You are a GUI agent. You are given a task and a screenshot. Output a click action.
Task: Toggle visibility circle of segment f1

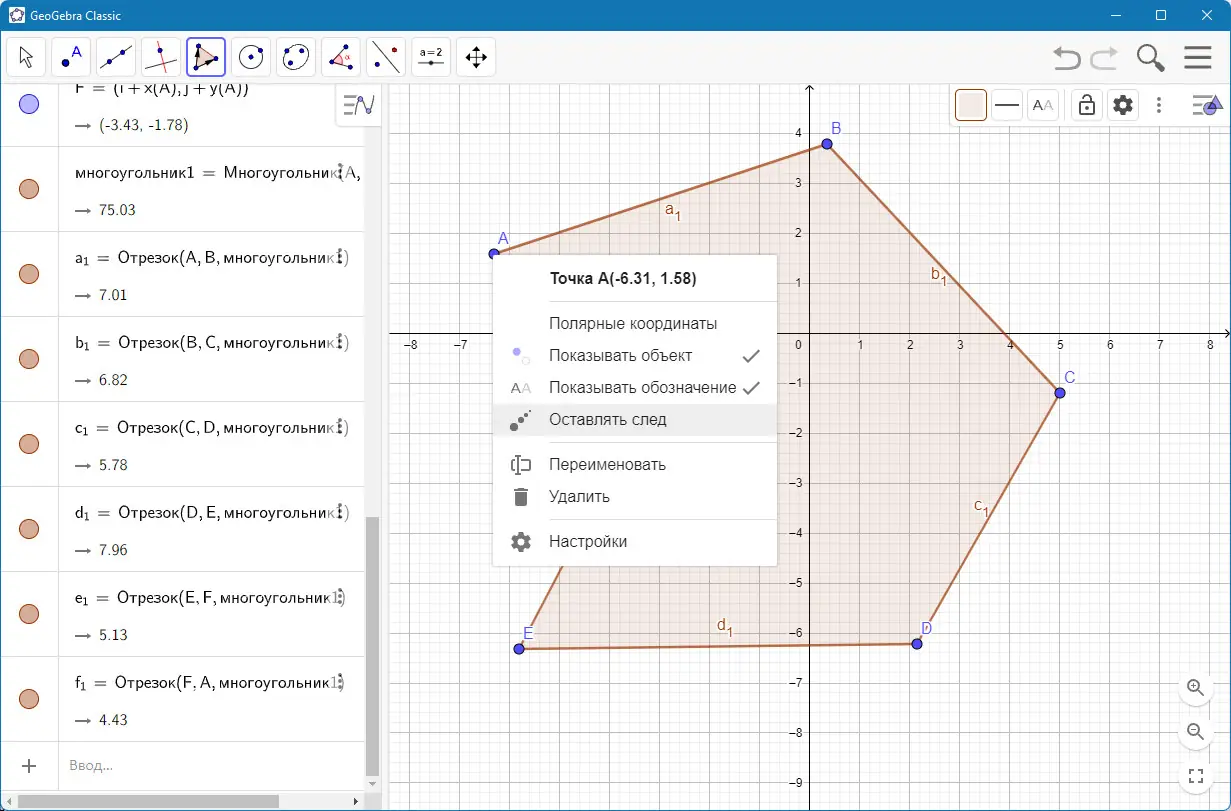[29, 699]
